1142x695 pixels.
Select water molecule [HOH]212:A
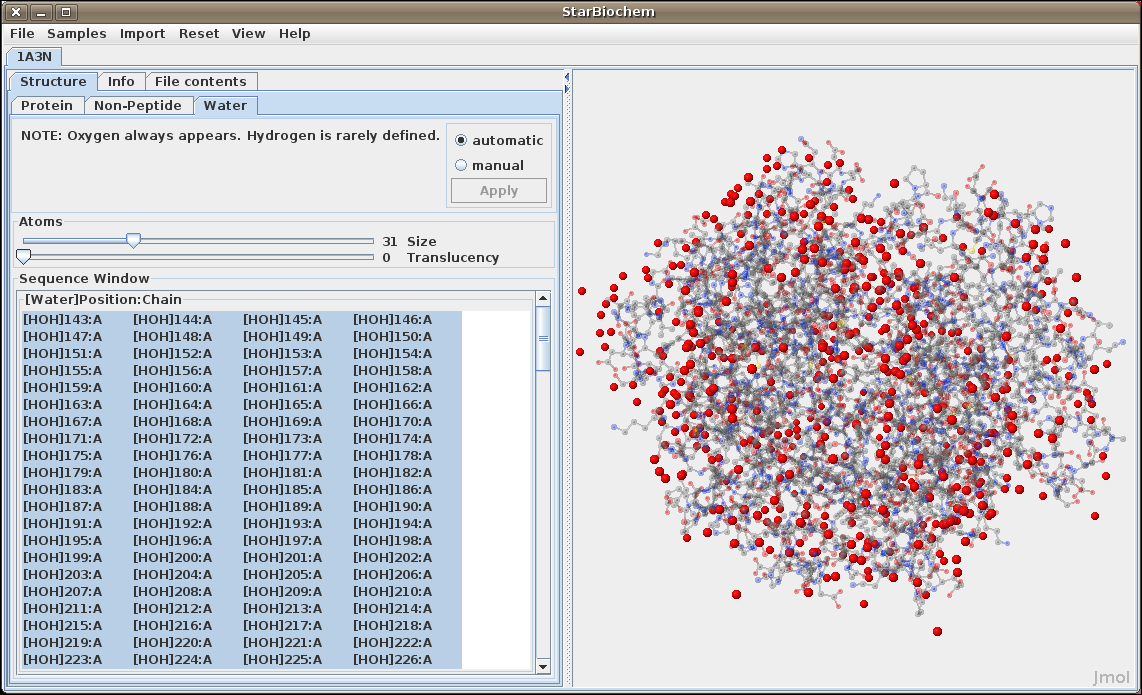click(x=173, y=608)
